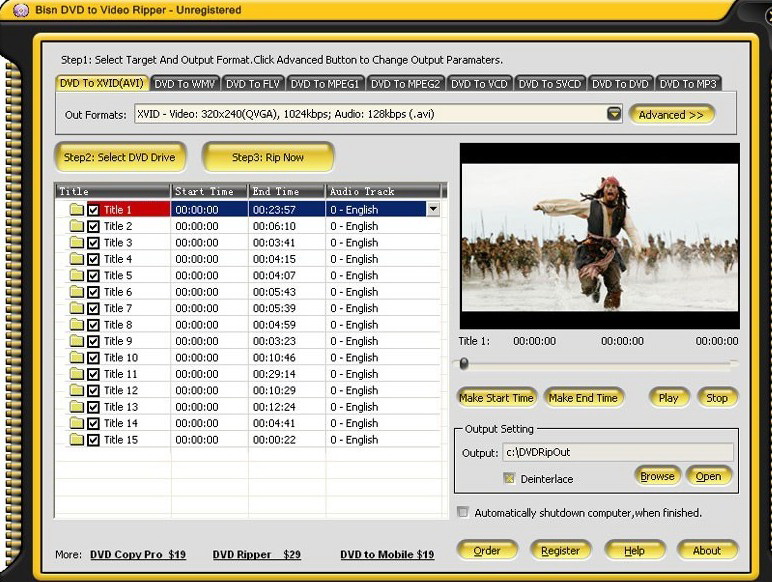Click the folder icon beside Title 7

coord(76,308)
